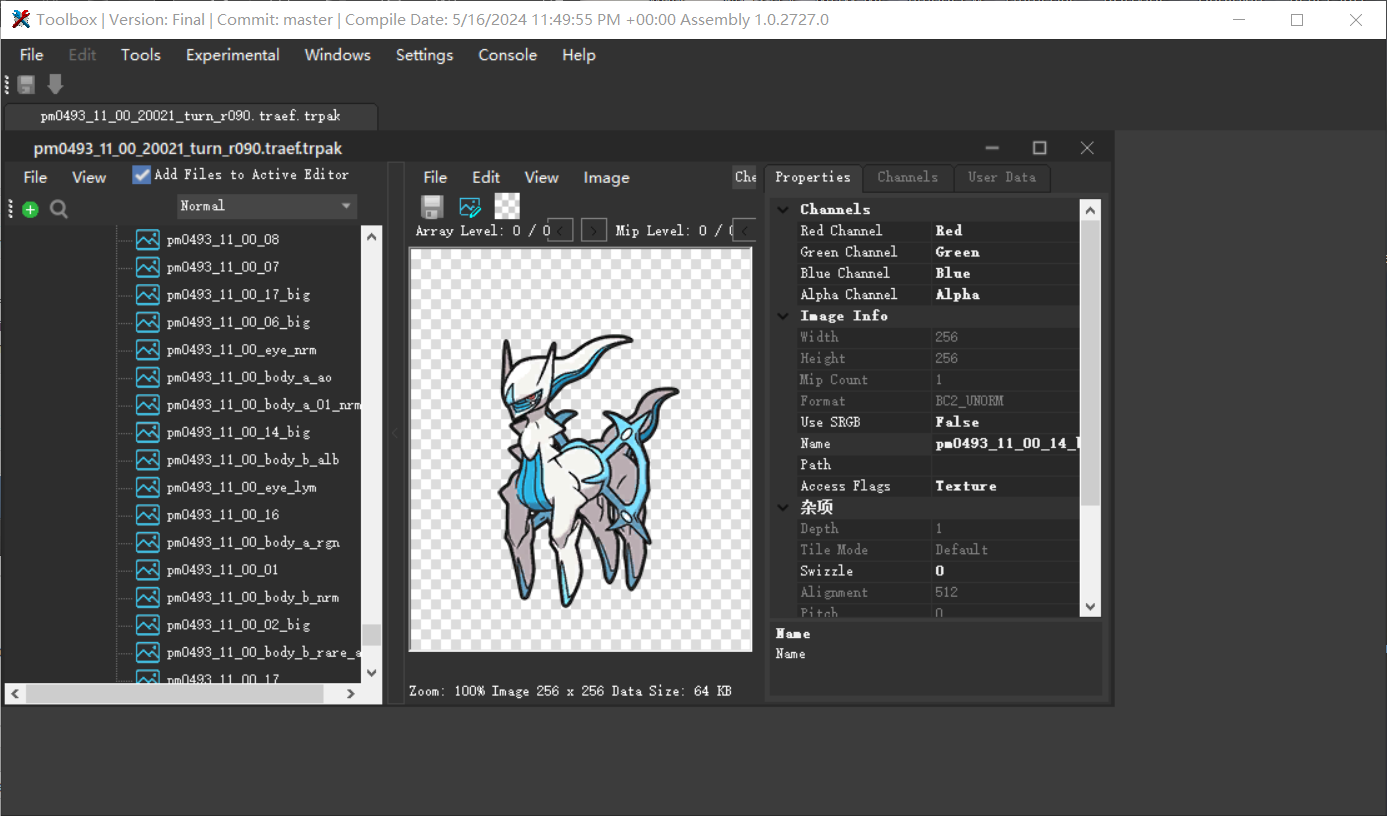Collapse the Channels property group
This screenshot has width=1387, height=816.
pos(782,209)
